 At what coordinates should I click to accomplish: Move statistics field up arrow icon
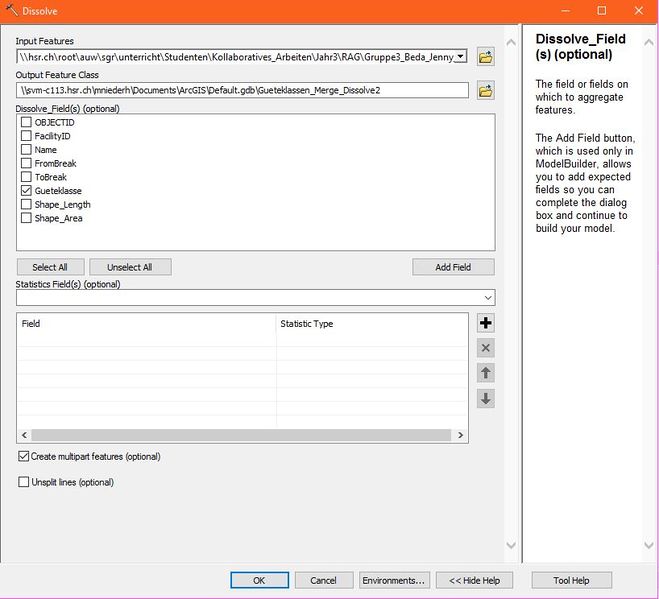(486, 373)
